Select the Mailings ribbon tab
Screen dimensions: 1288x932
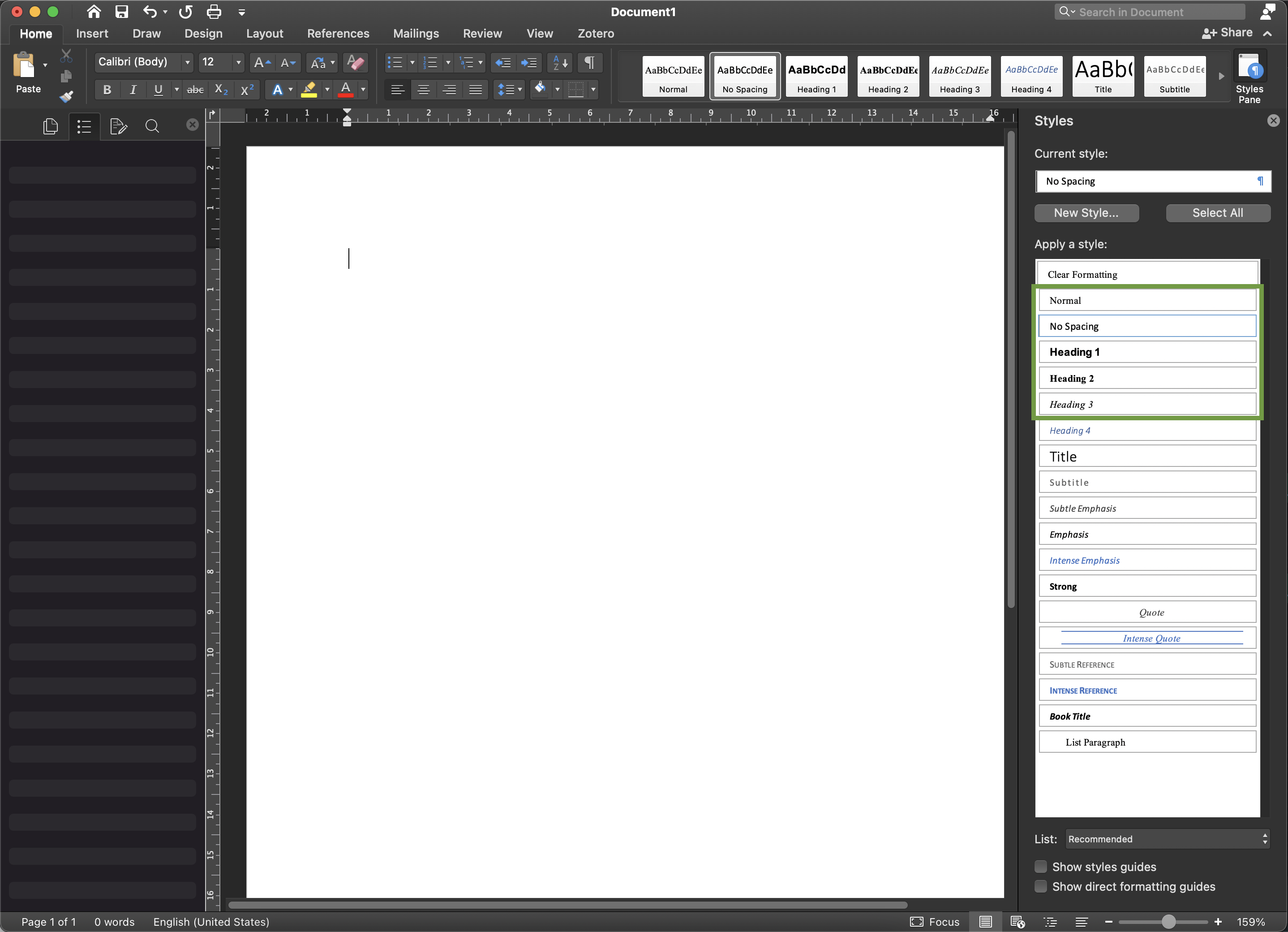[x=417, y=33]
